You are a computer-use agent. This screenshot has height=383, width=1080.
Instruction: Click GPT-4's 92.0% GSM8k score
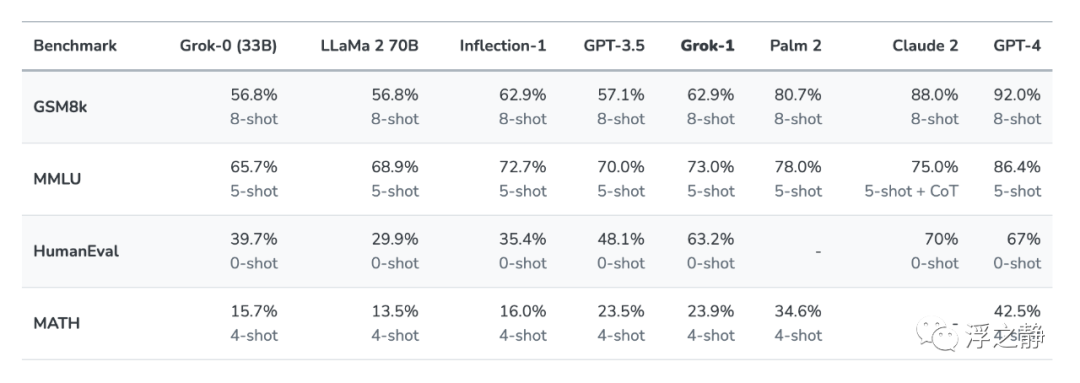point(1017,95)
